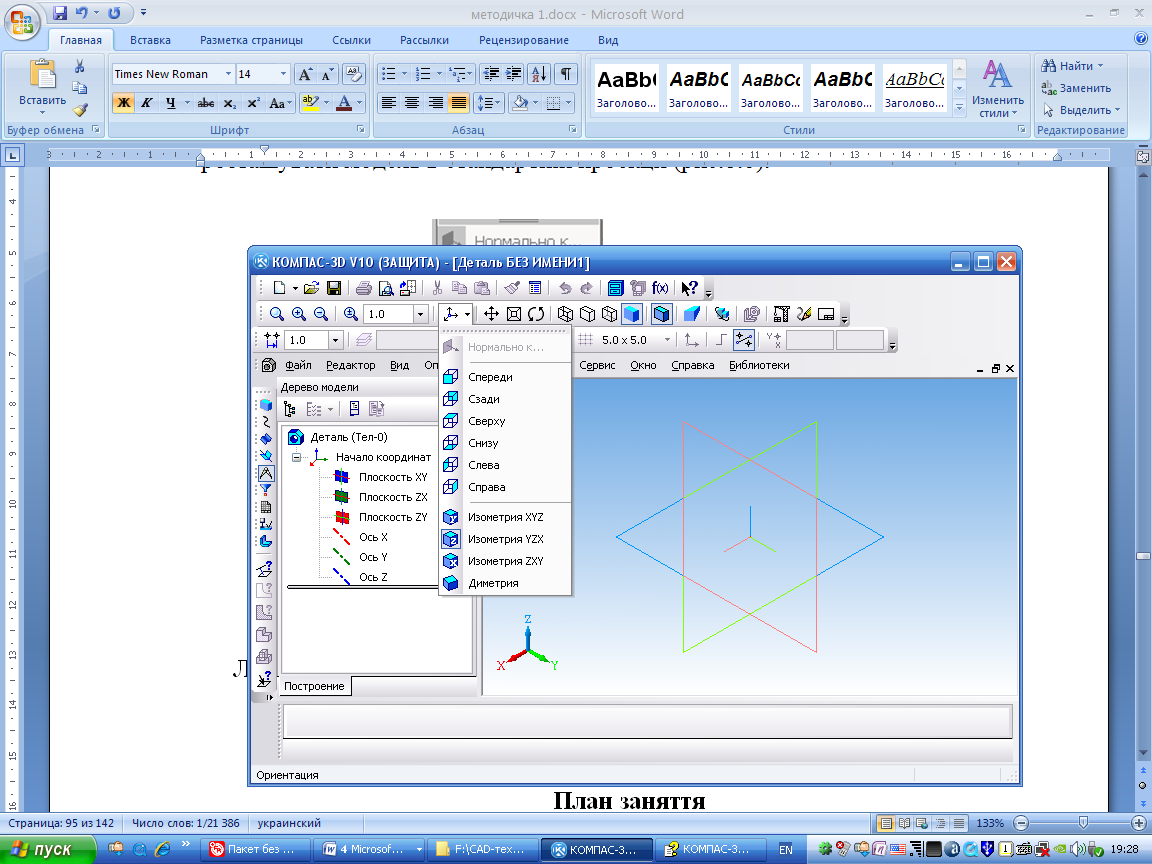Open the Вид ribbon tab in Word

(608, 40)
